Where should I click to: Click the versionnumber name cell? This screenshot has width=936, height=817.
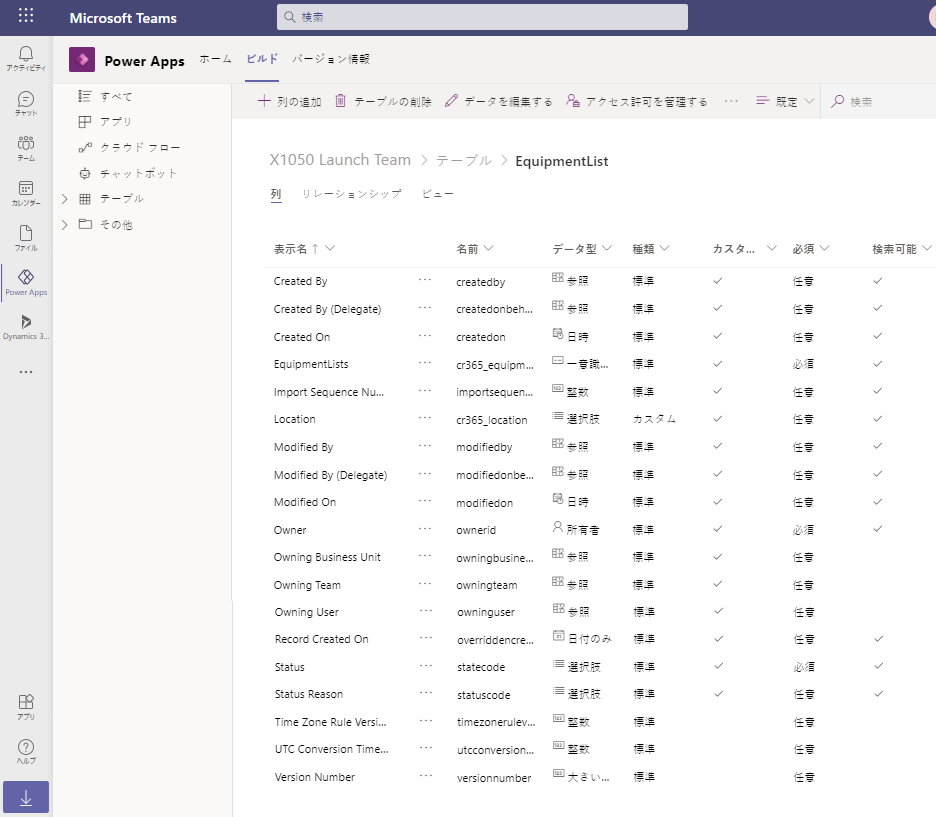coord(494,778)
